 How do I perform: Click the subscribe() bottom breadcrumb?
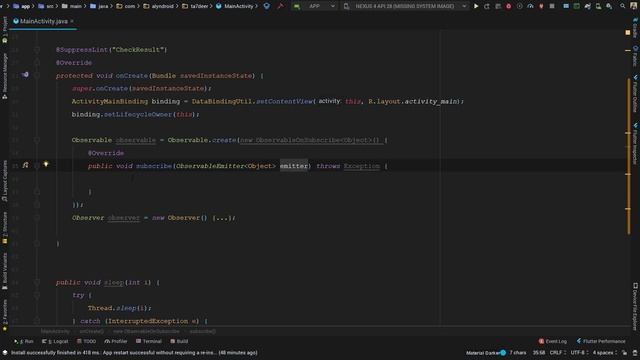tap(203, 331)
